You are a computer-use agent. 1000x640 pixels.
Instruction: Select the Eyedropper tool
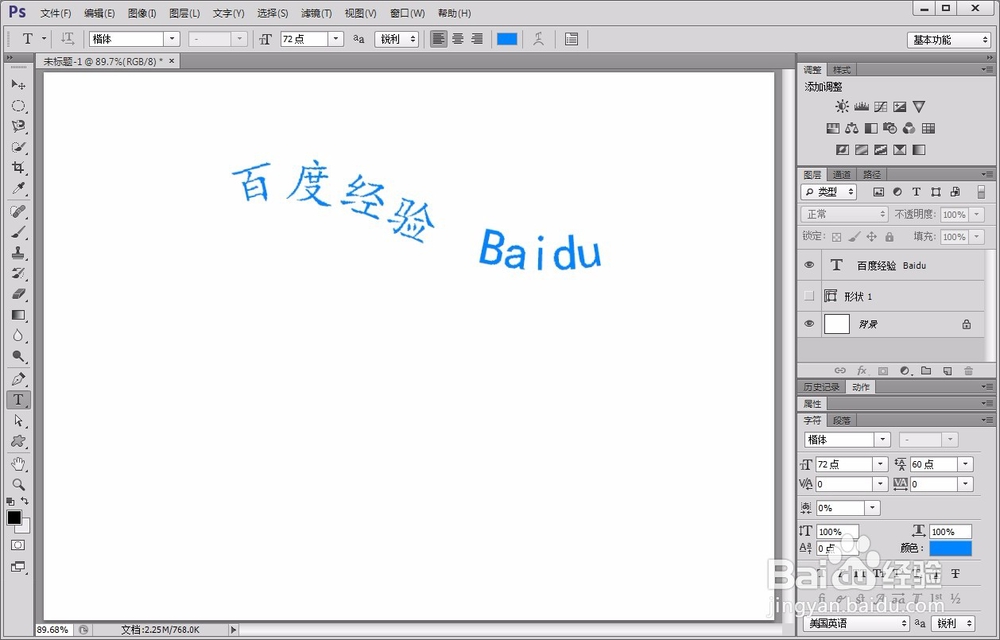(x=18, y=189)
